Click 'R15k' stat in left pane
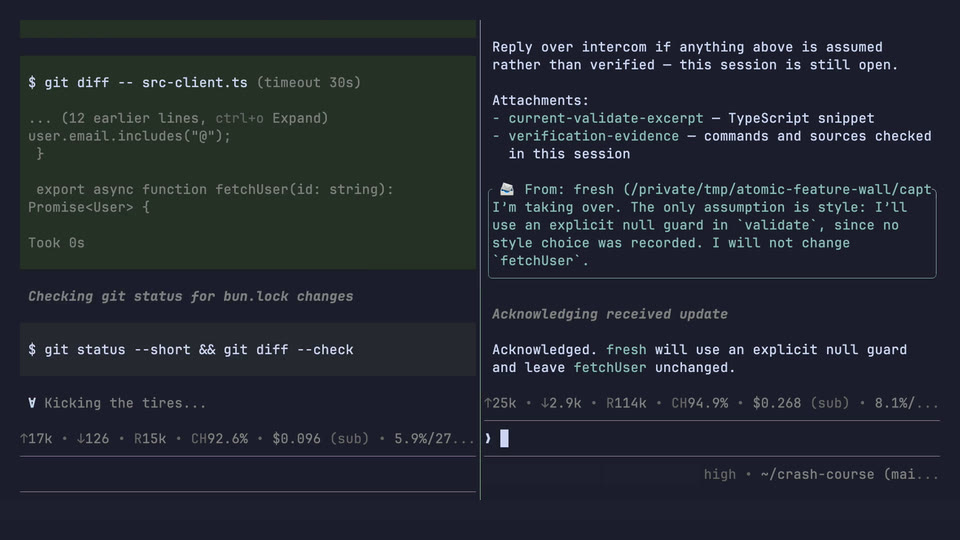960x540 pixels. pos(150,438)
